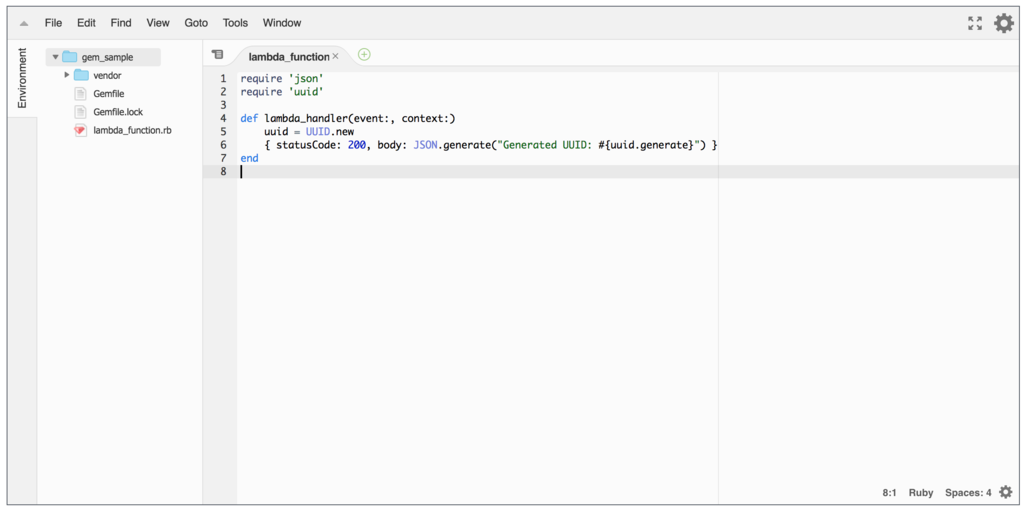1024x511 pixels.
Task: Open the Goto menu
Action: click(196, 23)
